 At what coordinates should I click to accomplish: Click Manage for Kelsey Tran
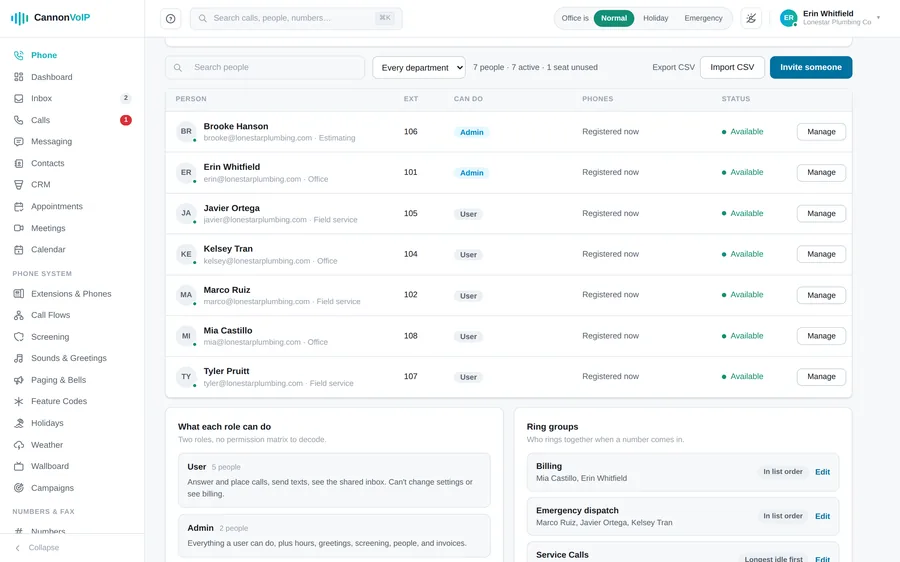[x=821, y=254]
